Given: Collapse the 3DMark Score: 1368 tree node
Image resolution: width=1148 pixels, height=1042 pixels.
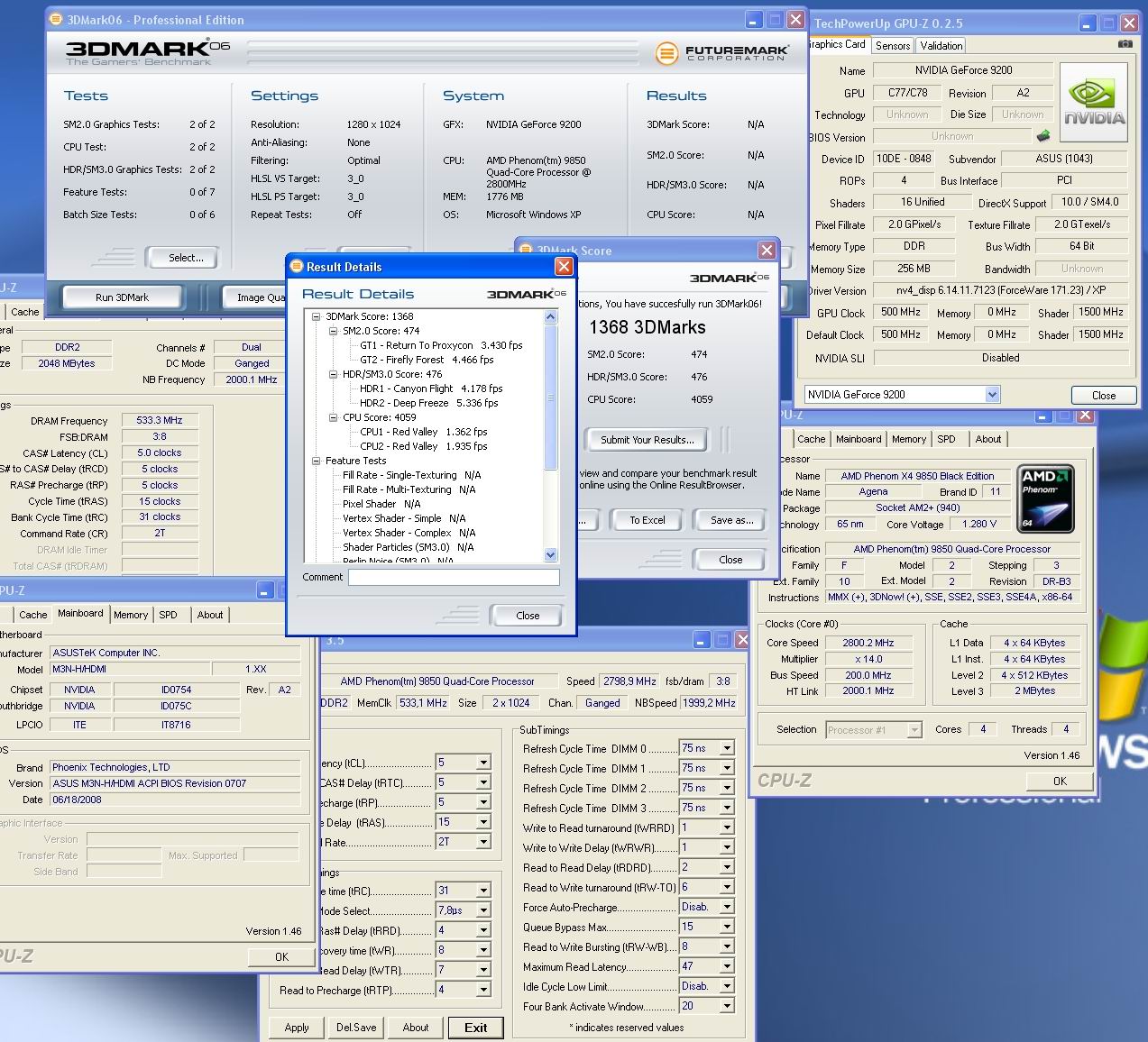Looking at the screenshot, I should coord(317,316).
